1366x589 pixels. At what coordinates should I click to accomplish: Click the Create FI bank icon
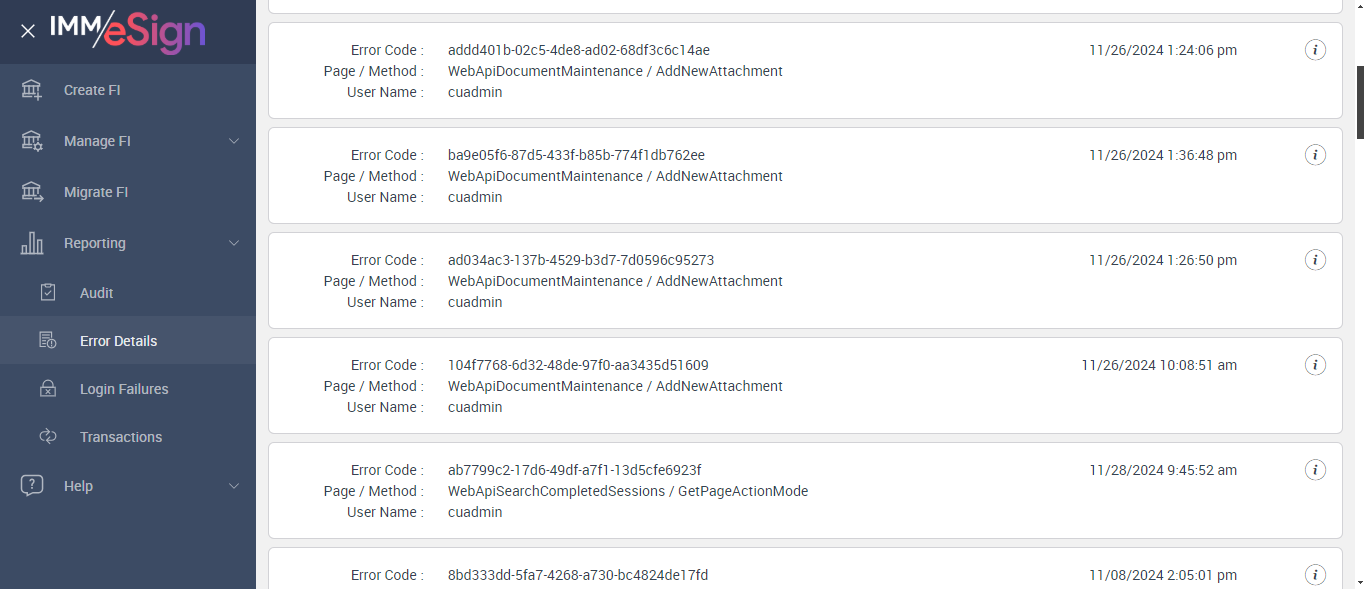coord(32,90)
